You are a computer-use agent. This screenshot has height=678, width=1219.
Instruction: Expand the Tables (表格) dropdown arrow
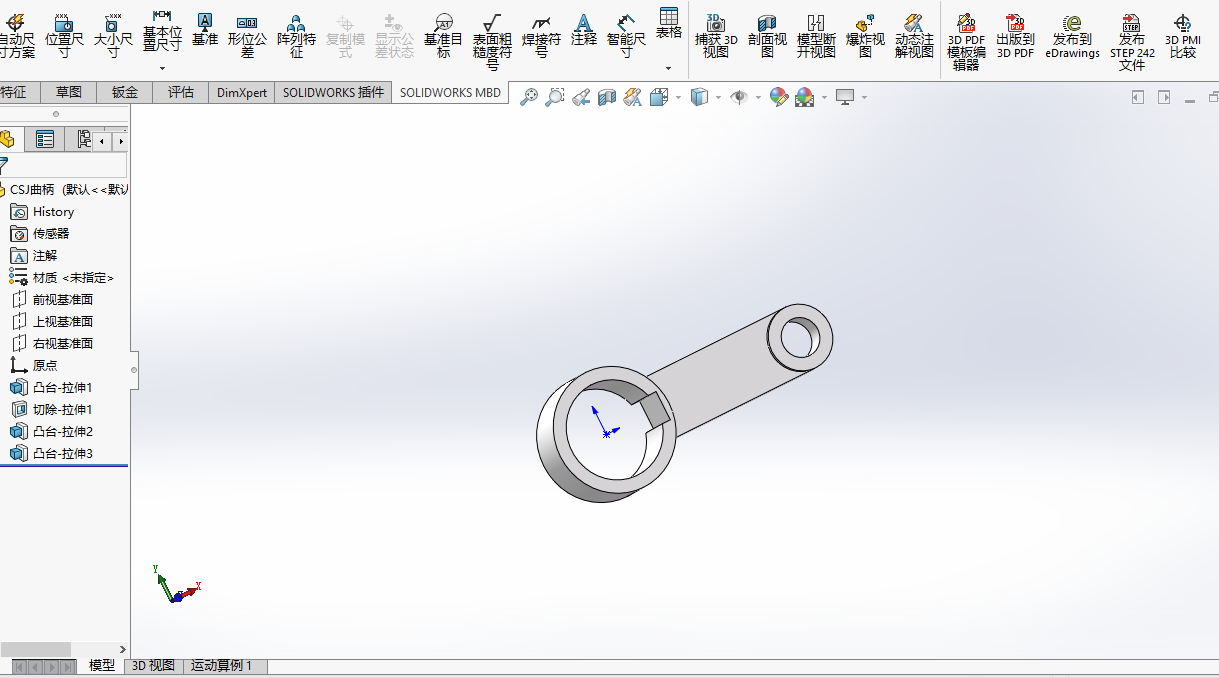point(668,68)
